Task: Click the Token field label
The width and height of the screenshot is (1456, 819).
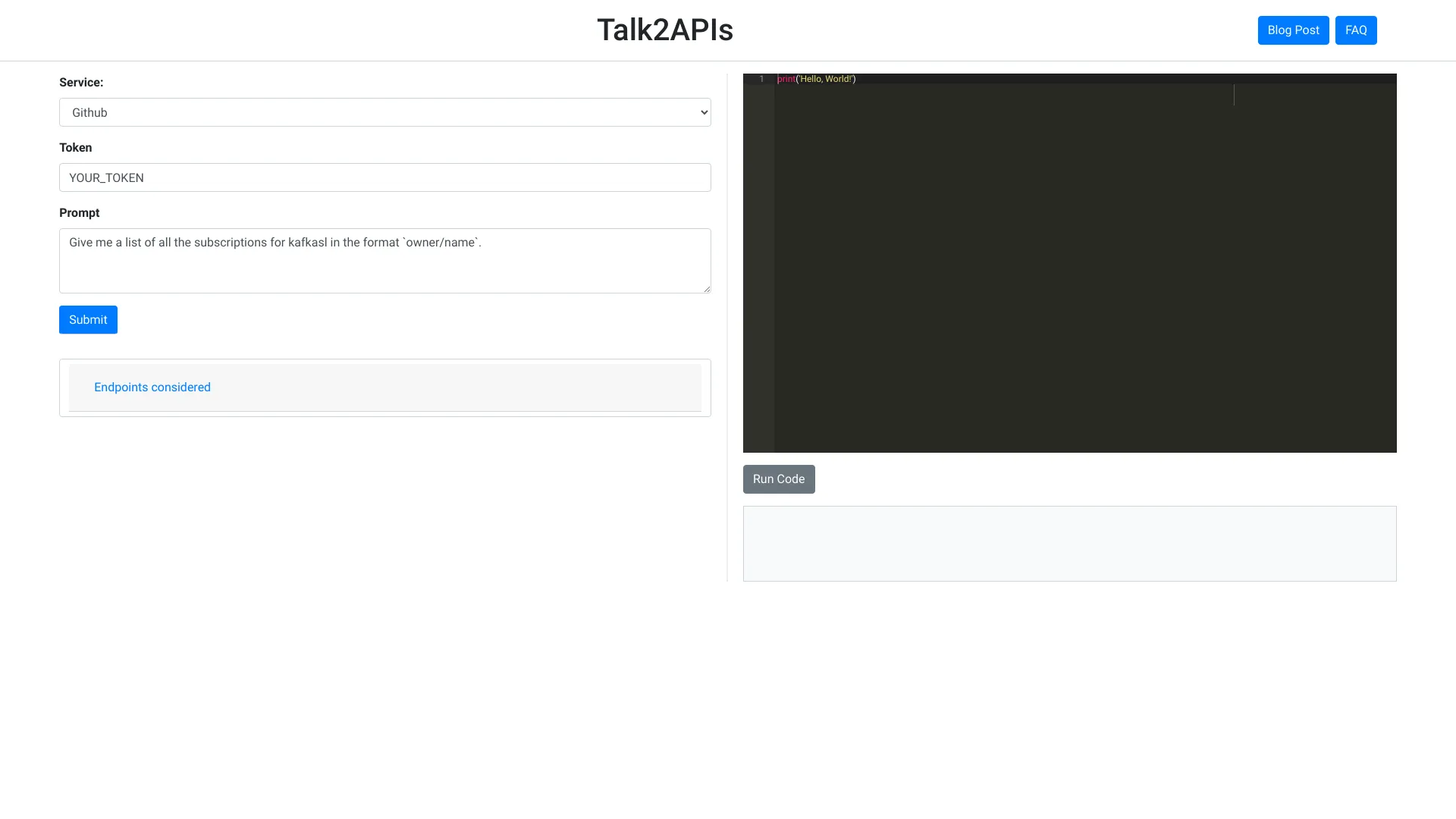Action: (76, 147)
